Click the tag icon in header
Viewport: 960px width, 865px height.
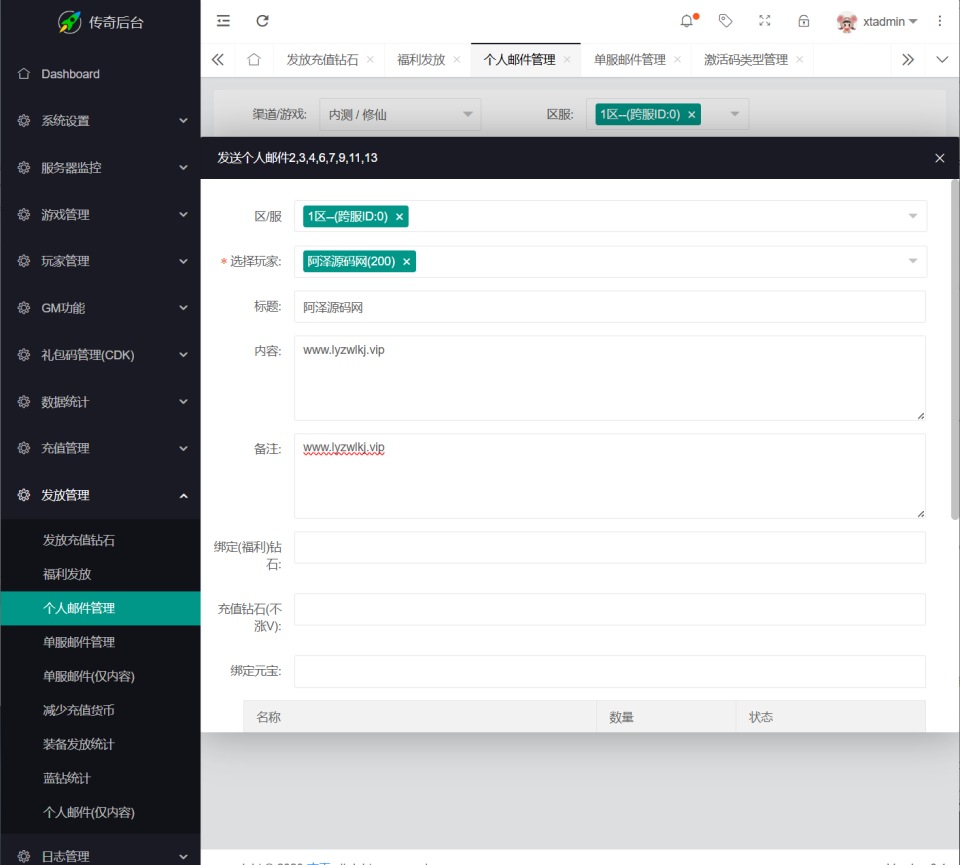[726, 20]
